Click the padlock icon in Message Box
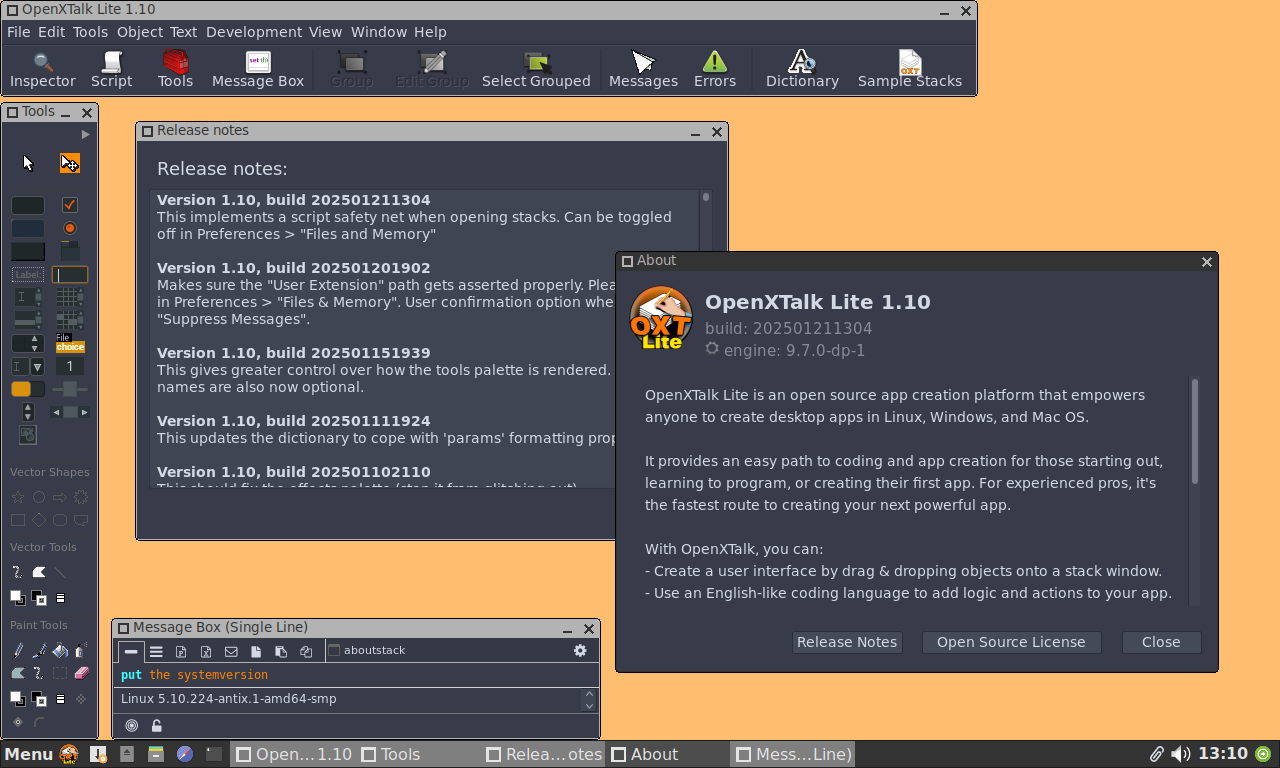 point(157,726)
